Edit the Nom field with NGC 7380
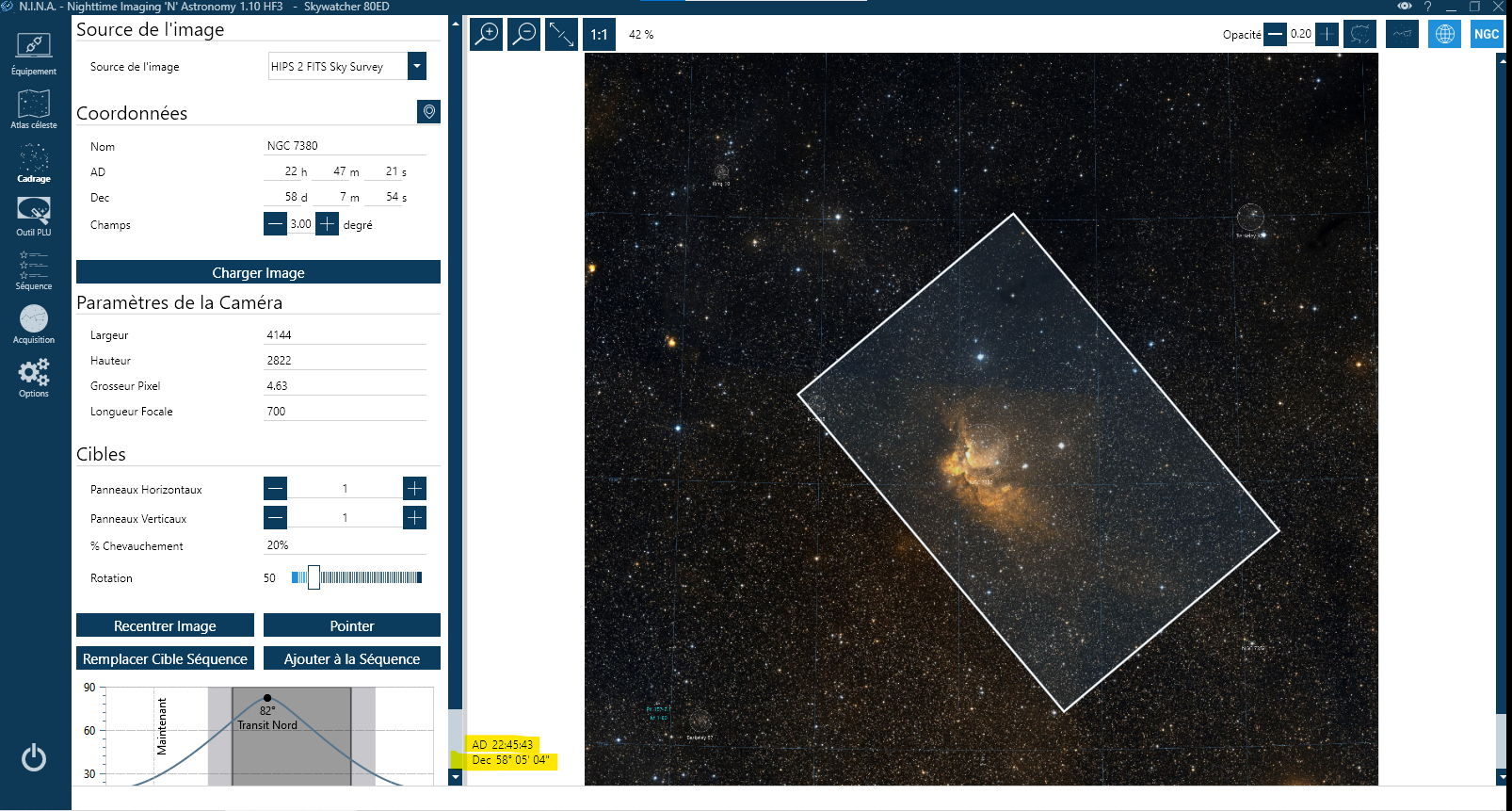This screenshot has width=1512, height=811. click(346, 146)
